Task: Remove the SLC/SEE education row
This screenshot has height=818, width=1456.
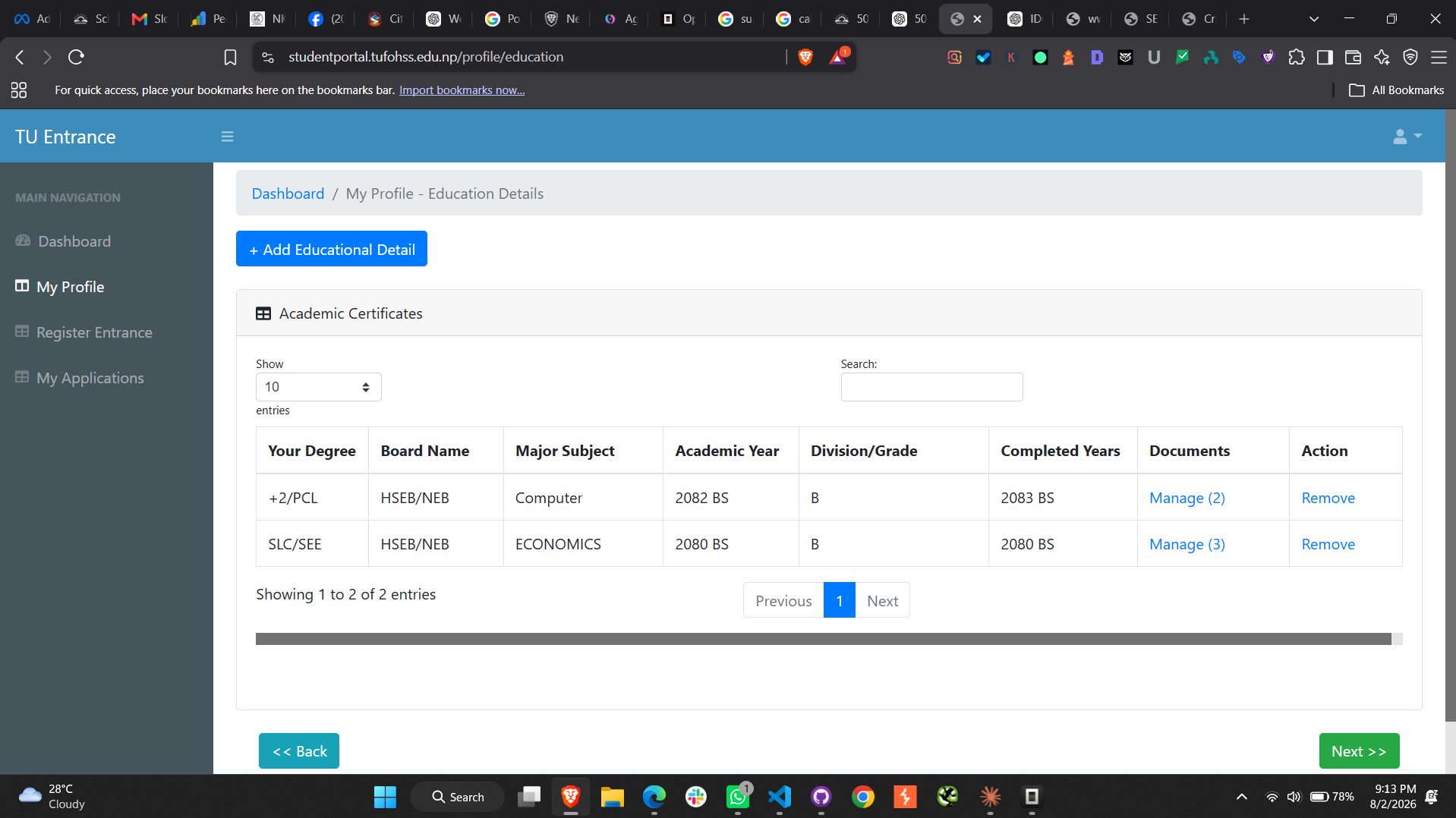Action: pyautogui.click(x=1328, y=544)
